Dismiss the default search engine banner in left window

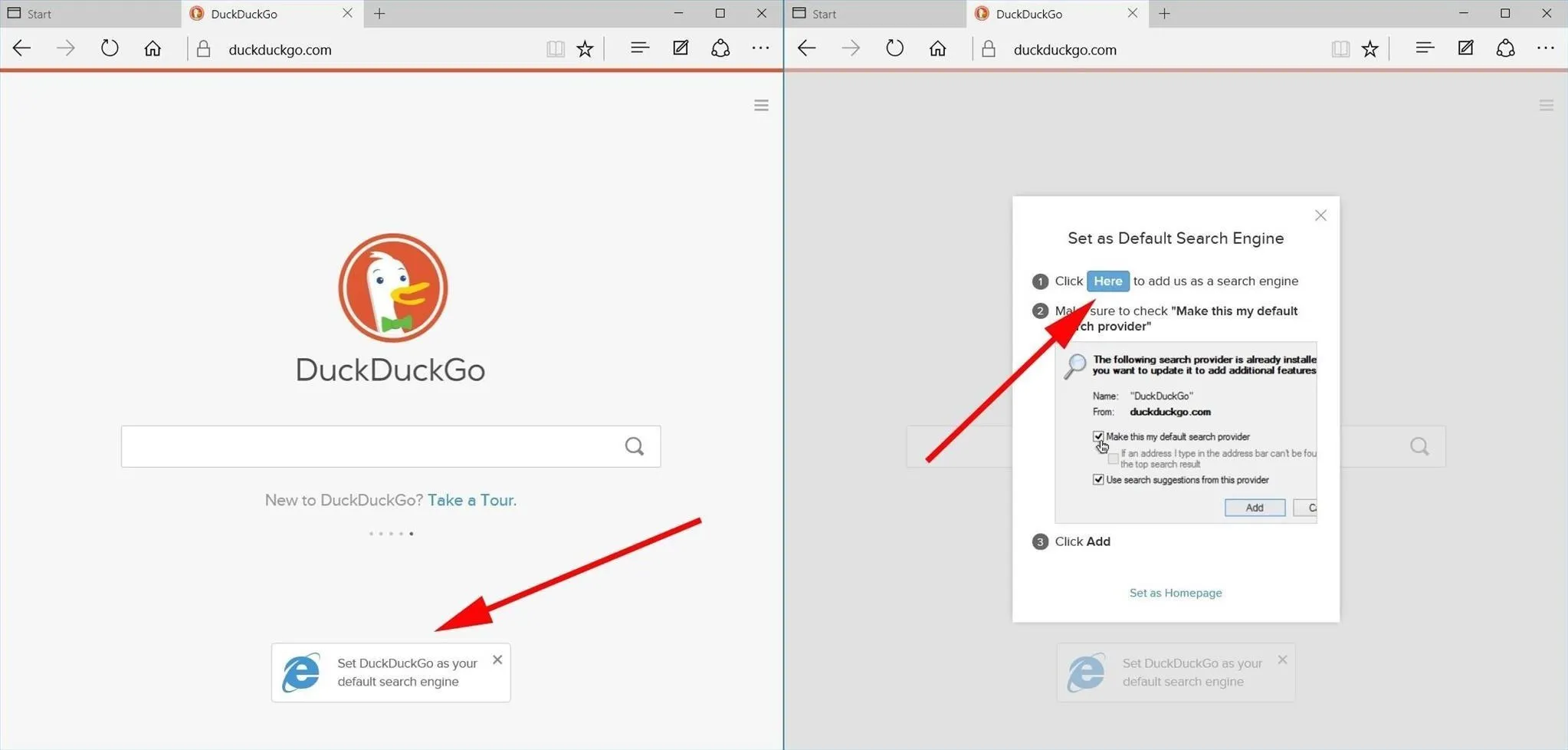click(x=497, y=660)
